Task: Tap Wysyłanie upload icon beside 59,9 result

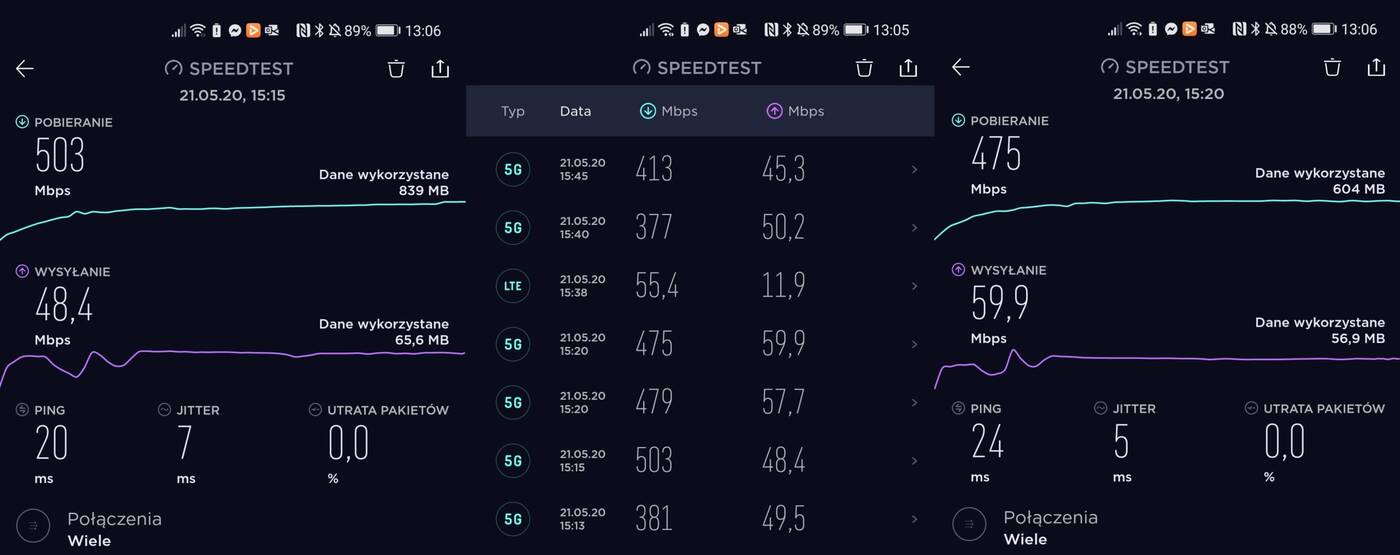Action: pyautogui.click(x=958, y=269)
